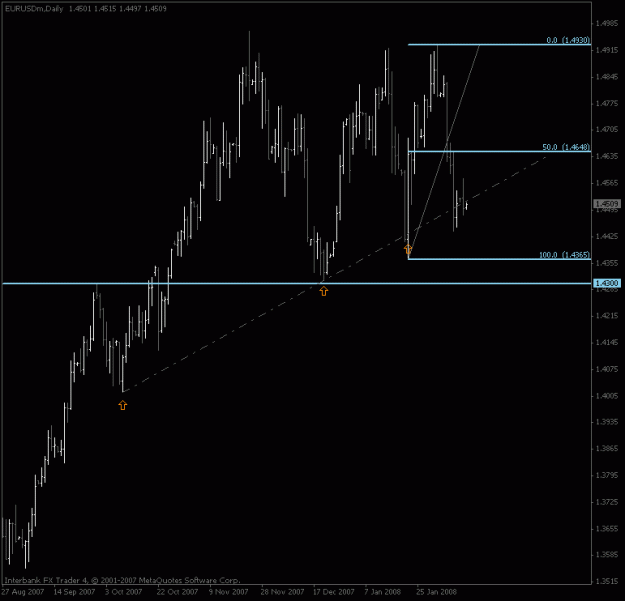Click the orange arrow at the Fibonacci 100.0 level
The width and height of the screenshot is (625, 601).
[x=408, y=249]
